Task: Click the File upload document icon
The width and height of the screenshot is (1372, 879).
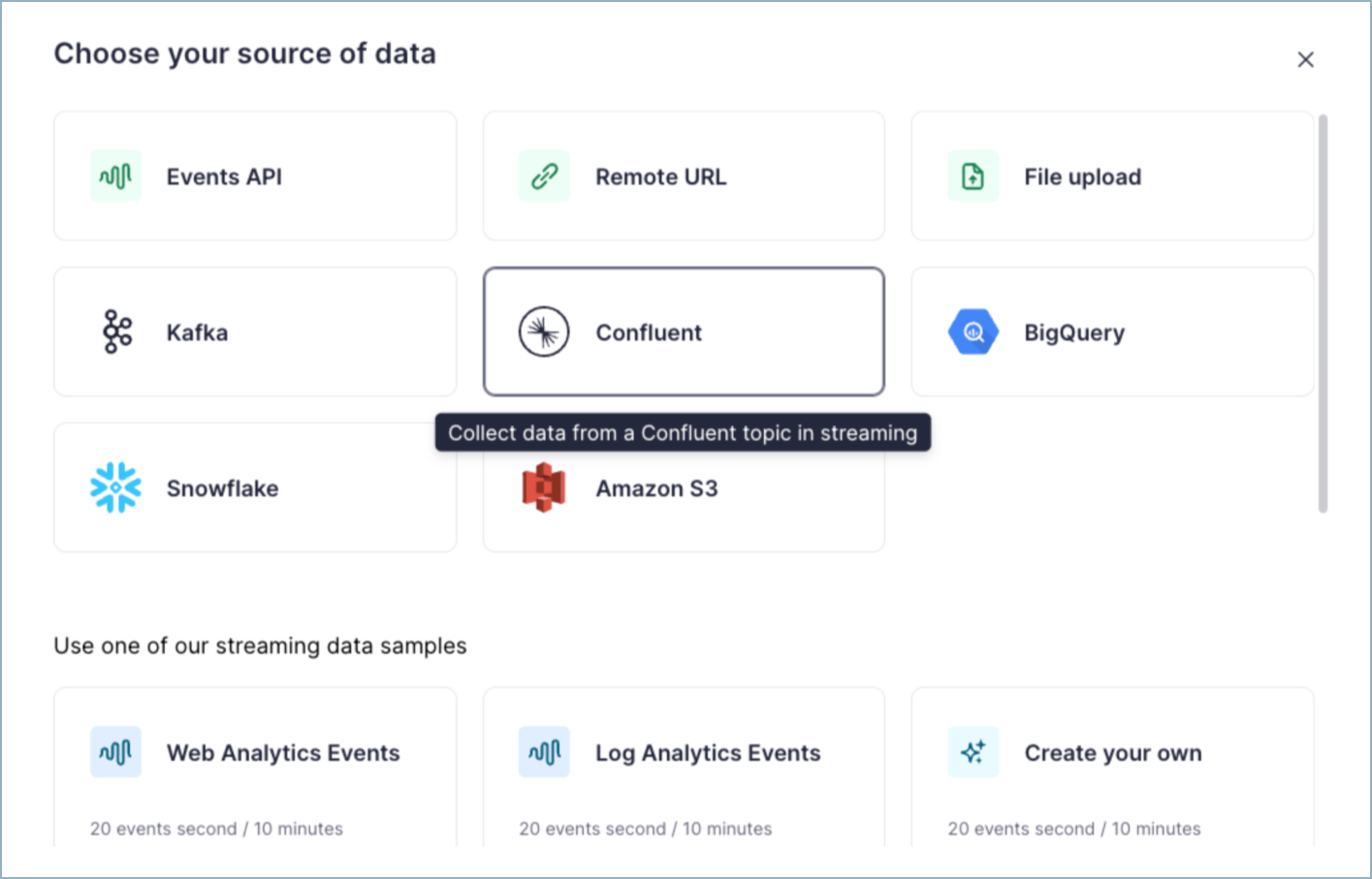Action: [973, 175]
